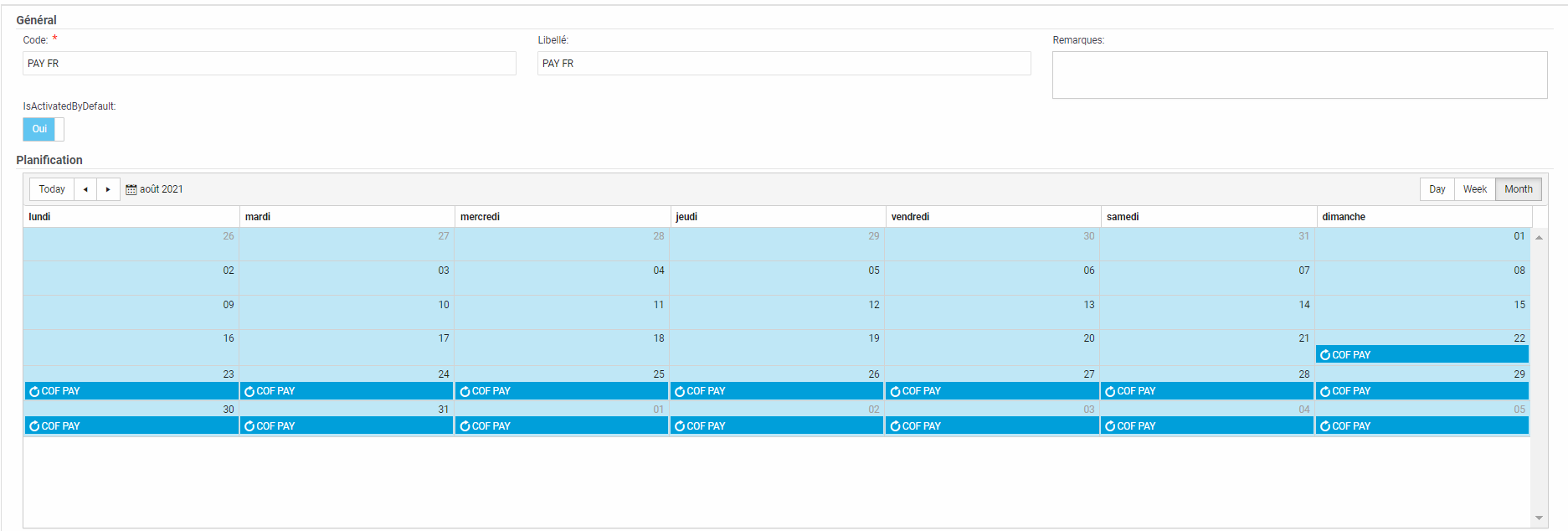
Task: Click into the Code input field
Action: pyautogui.click(x=269, y=64)
